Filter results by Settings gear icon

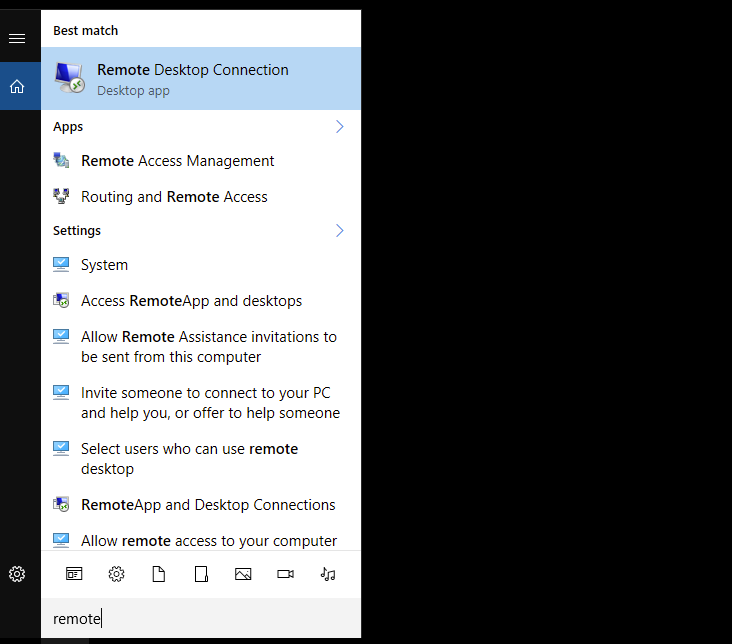[116, 574]
